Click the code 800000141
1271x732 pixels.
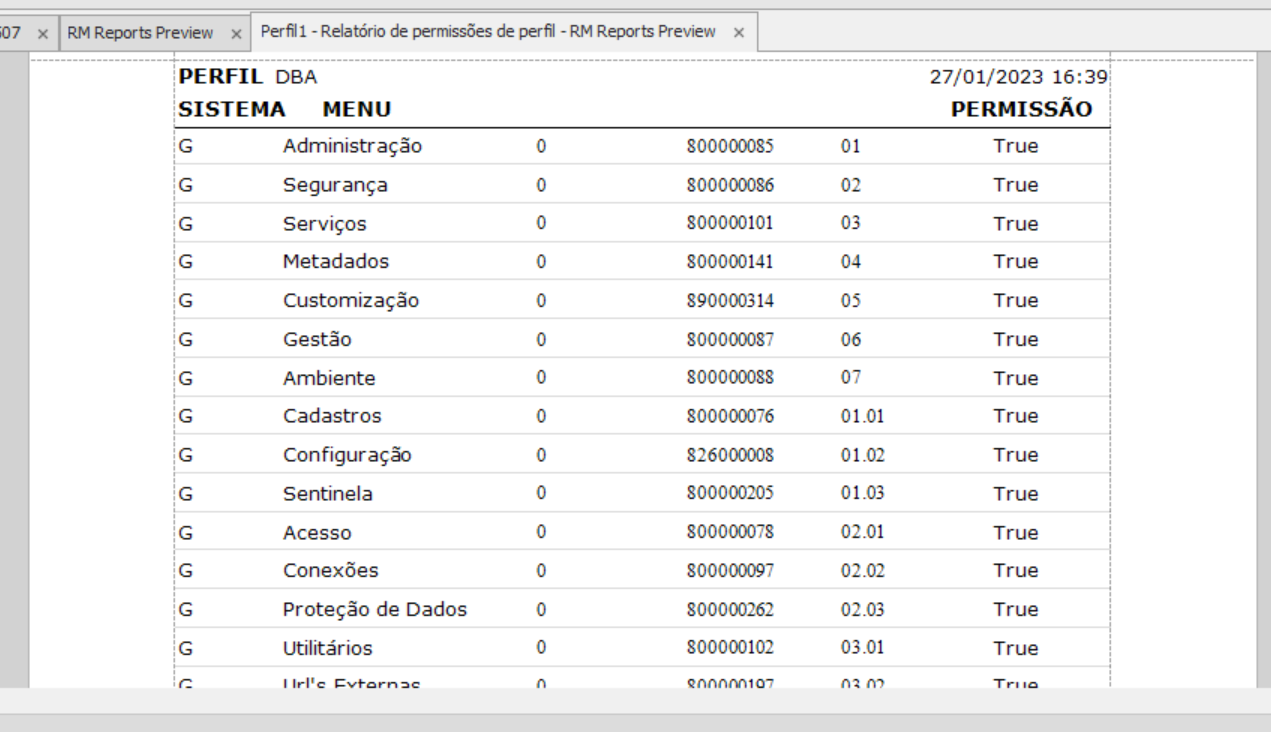[x=730, y=262]
